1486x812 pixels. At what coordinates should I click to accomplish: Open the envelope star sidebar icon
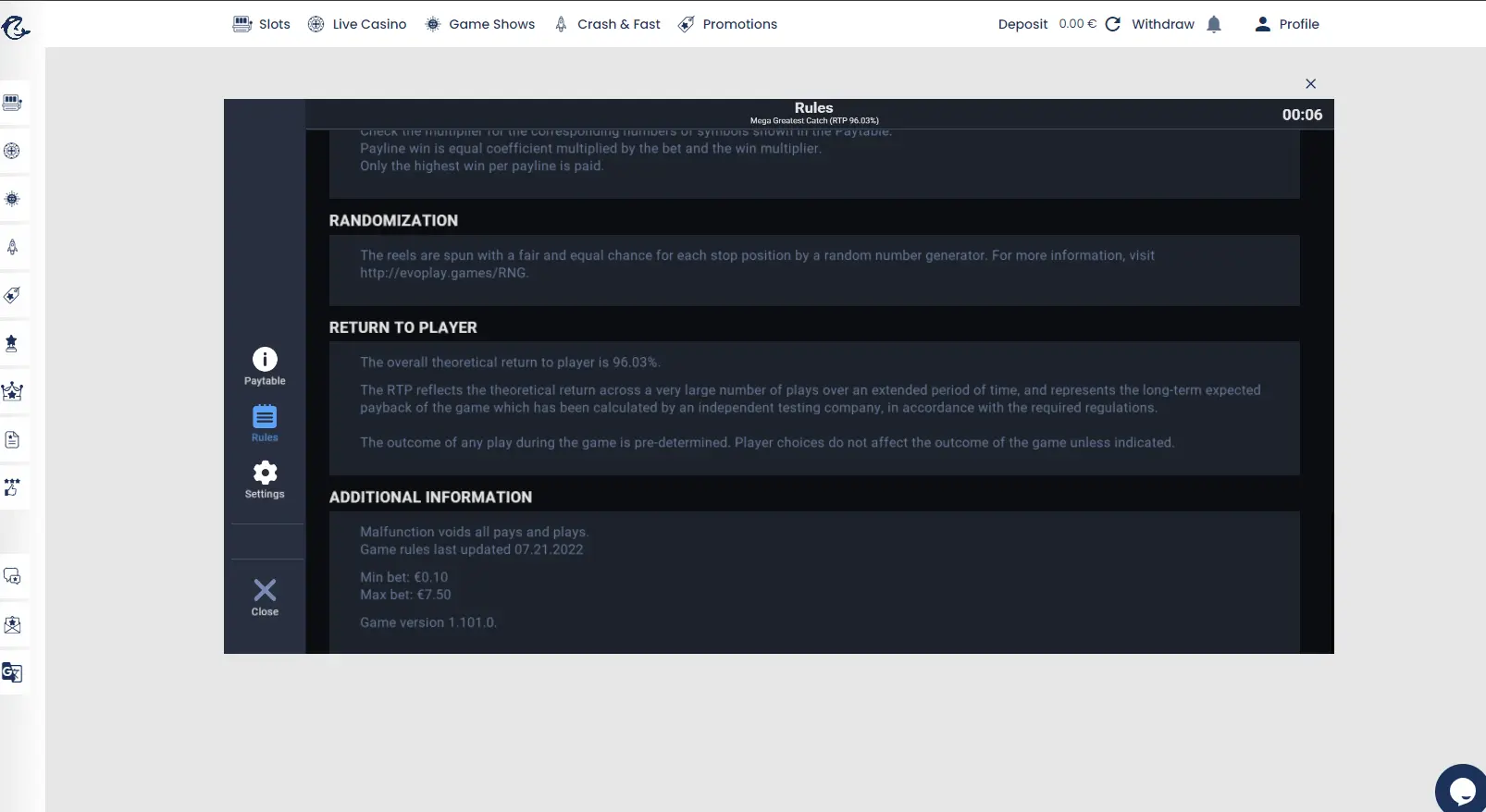tap(12, 624)
